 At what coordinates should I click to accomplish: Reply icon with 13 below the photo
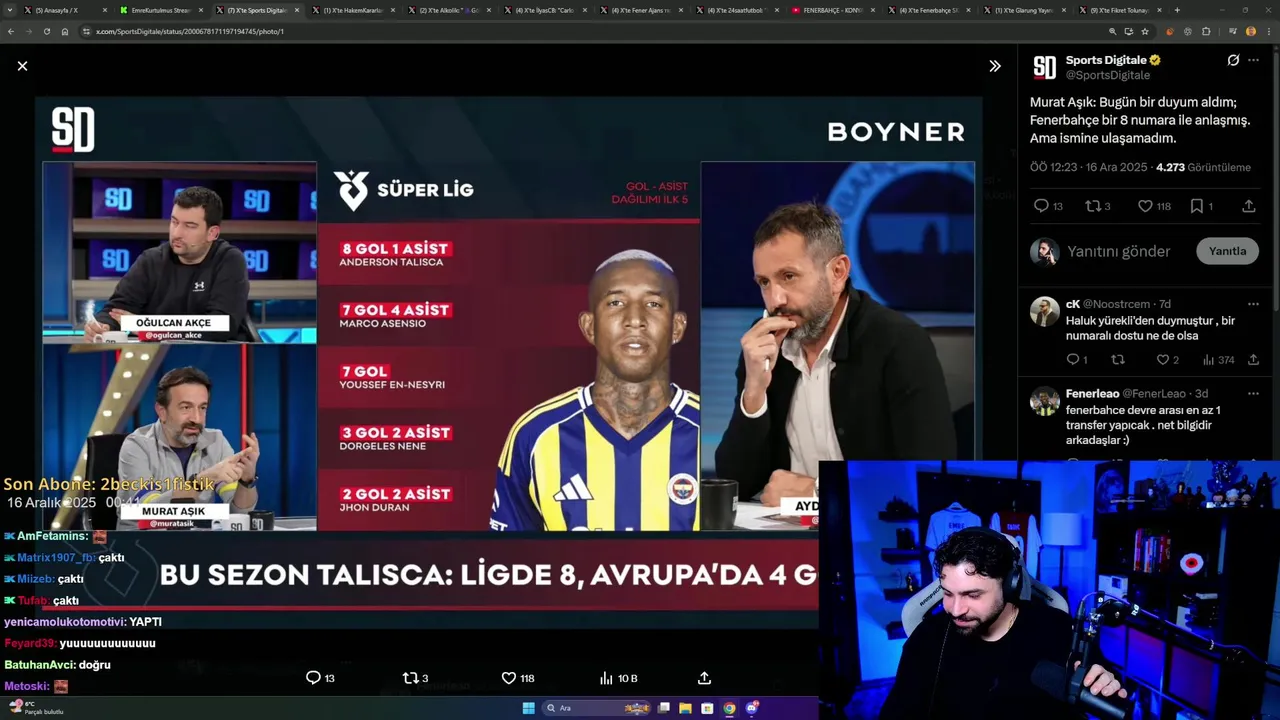320,678
